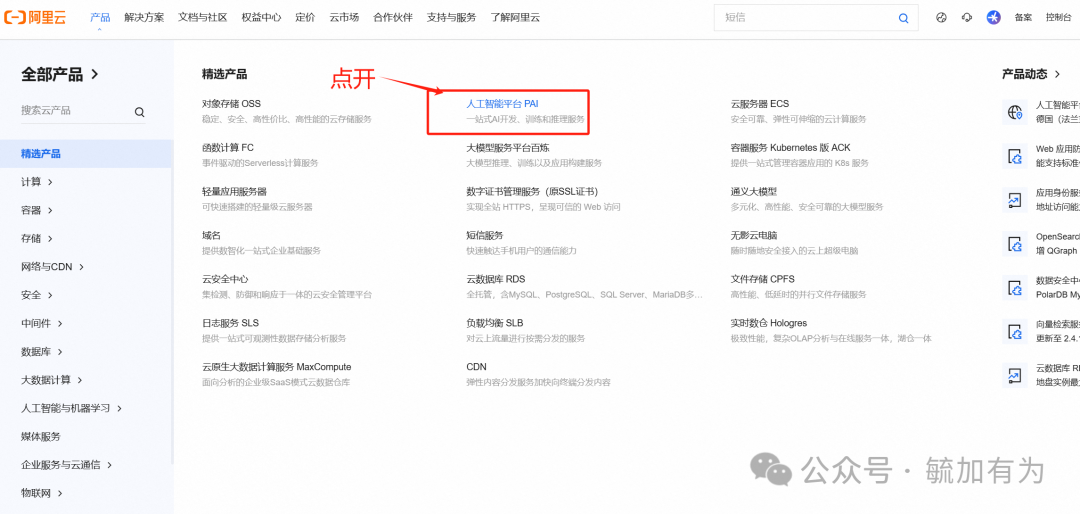
Task: Open 对象存储 OSS product
Action: [x=231, y=104]
